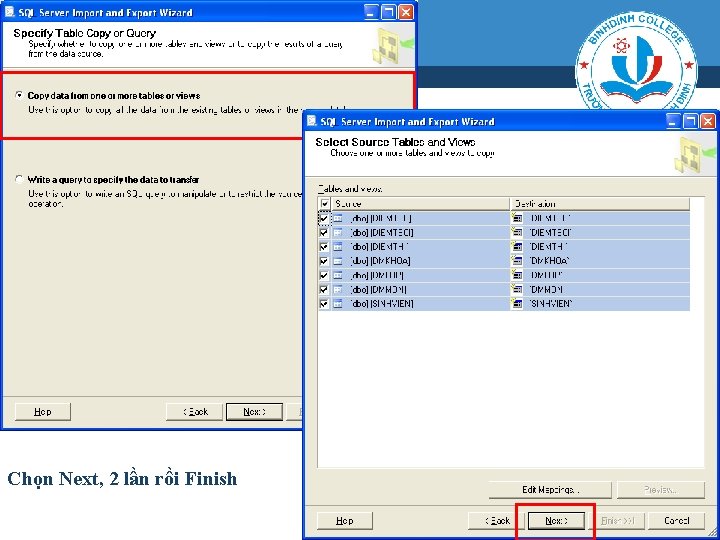Image resolution: width=720 pixels, height=540 pixels.
Task: Click the source table icon for DMLOP
Action: pyautogui.click(x=338, y=275)
